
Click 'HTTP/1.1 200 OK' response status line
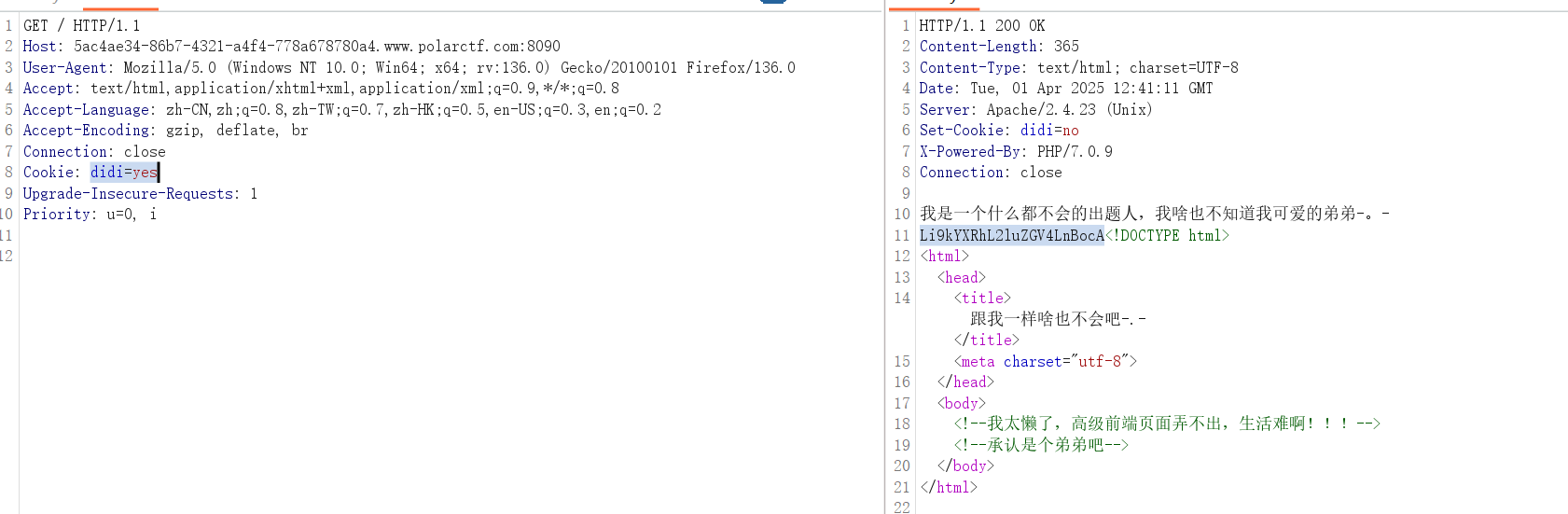(x=982, y=25)
